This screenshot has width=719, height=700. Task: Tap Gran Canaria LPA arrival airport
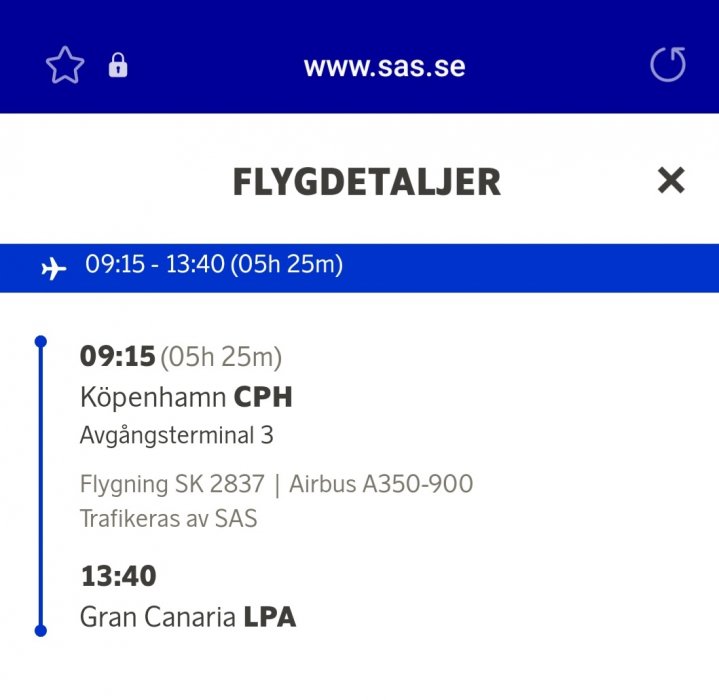pyautogui.click(x=188, y=617)
